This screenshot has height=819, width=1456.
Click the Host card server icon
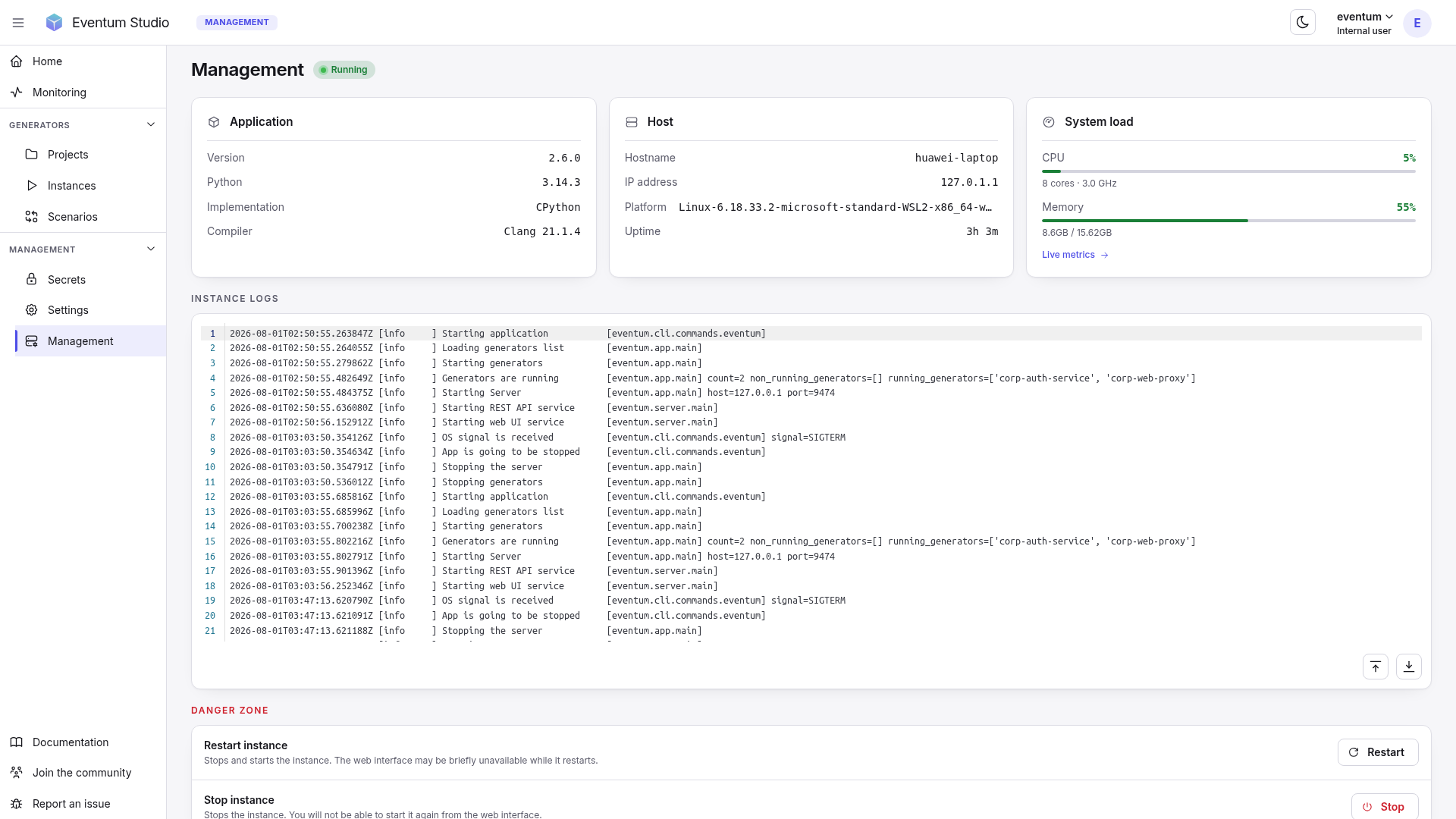(632, 122)
